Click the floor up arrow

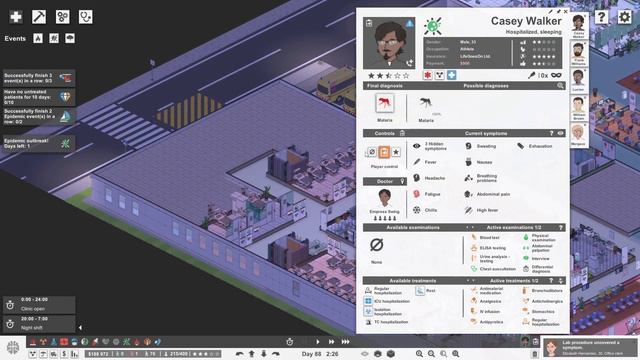(251, 354)
